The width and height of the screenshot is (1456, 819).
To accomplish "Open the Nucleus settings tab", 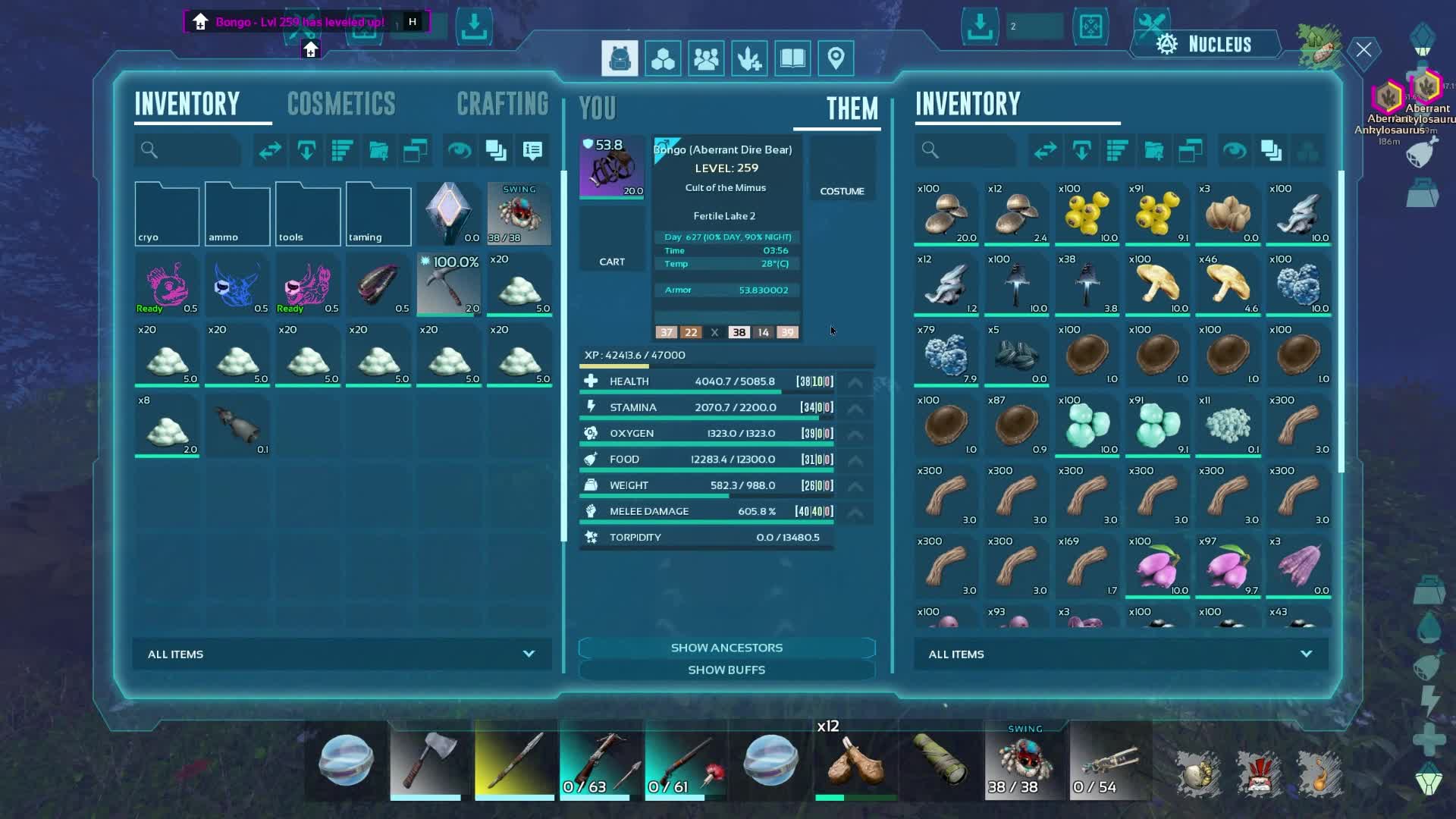I will coord(1206,45).
